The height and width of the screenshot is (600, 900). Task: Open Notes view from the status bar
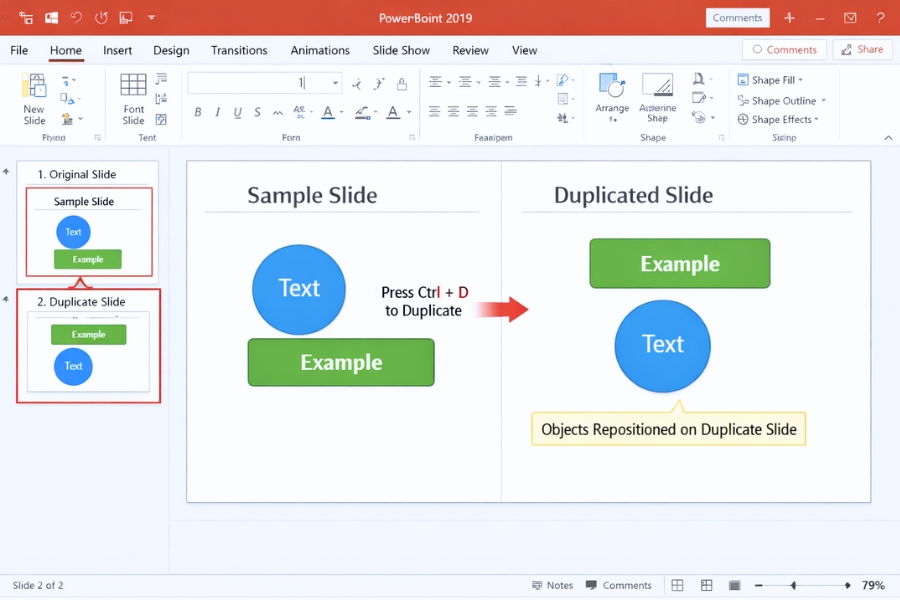553,585
